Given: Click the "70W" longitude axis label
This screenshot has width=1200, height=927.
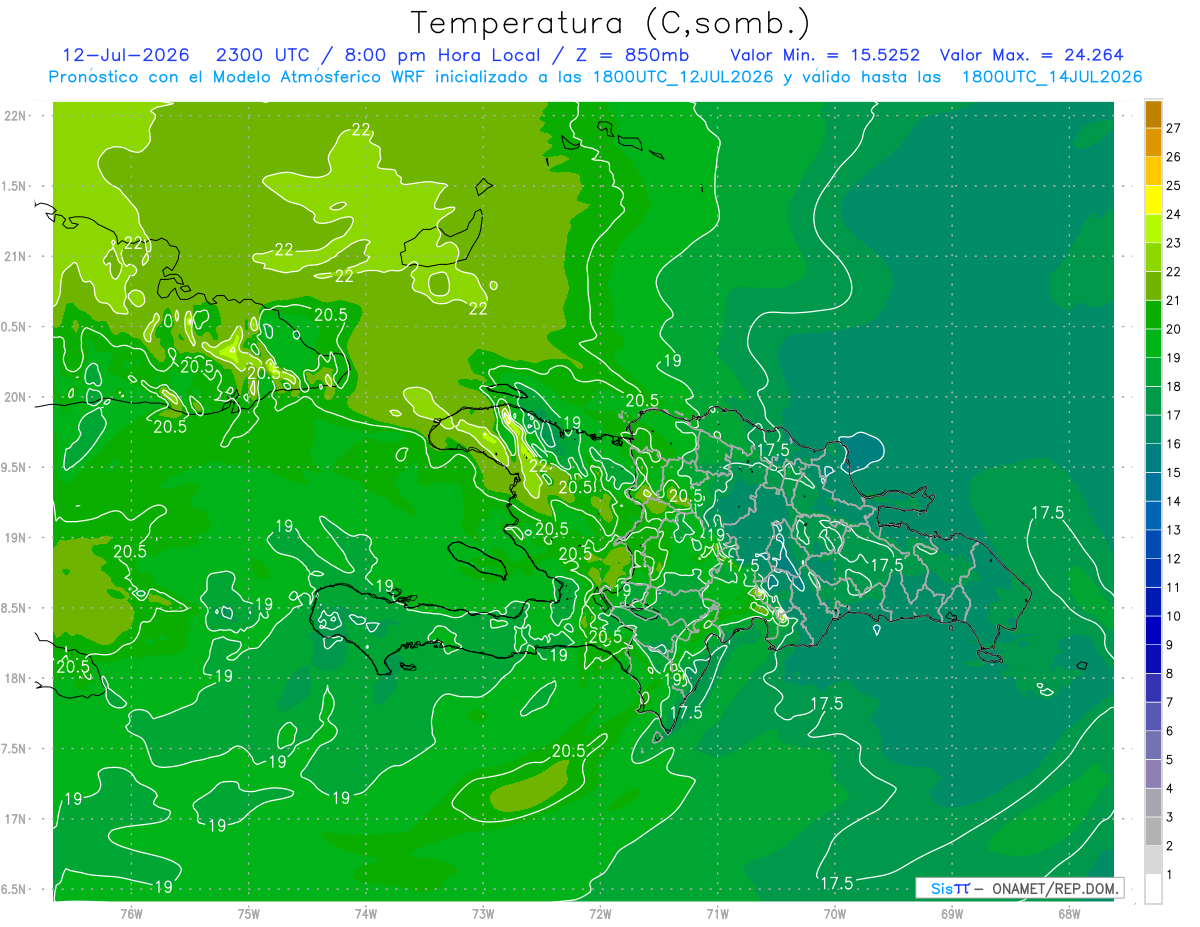Looking at the screenshot, I should [x=835, y=913].
